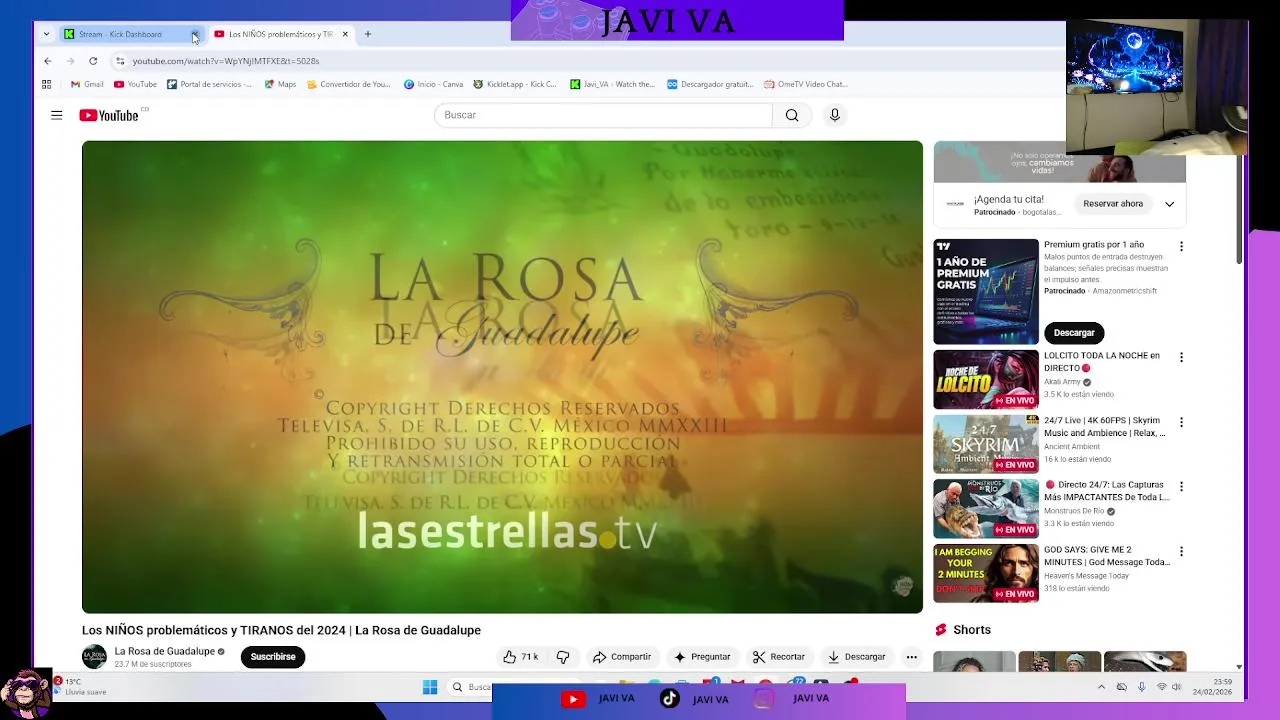Open a new browser tab
Screen dimensions: 1280x720
tap(367, 34)
